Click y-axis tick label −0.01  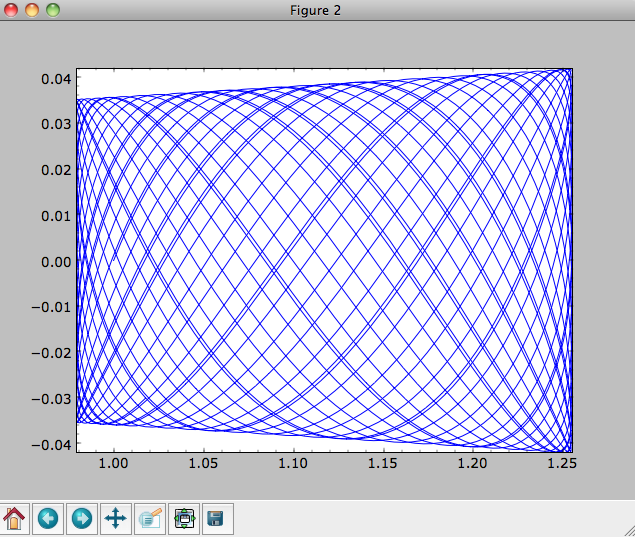click(x=51, y=307)
